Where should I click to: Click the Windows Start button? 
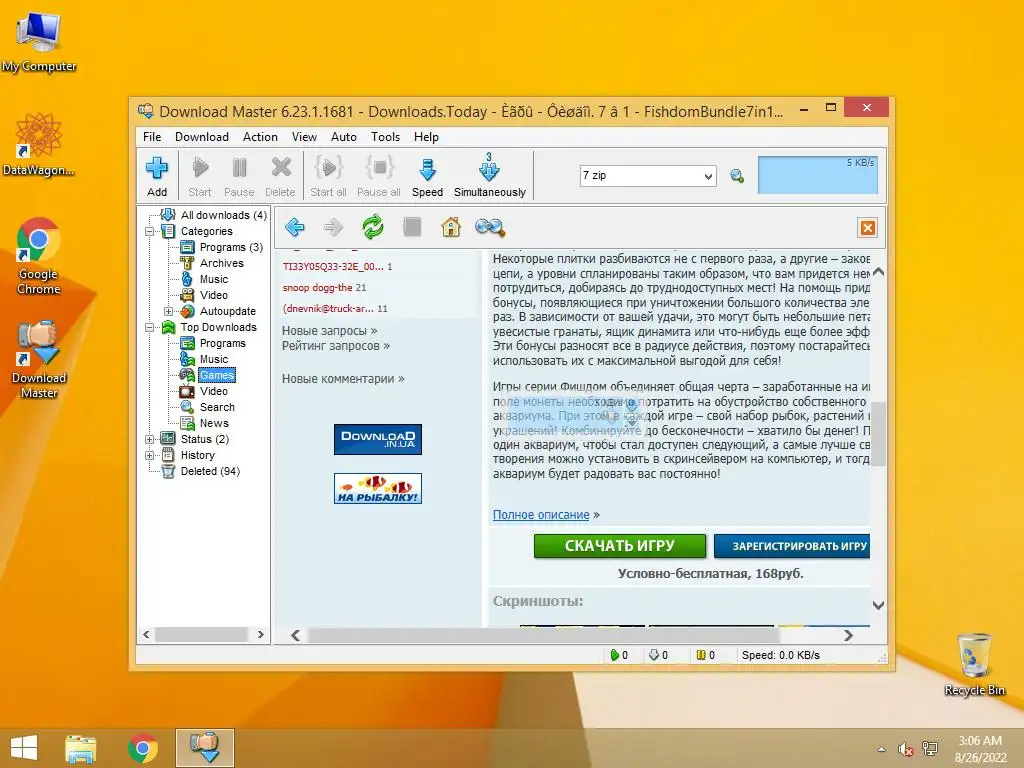point(24,748)
